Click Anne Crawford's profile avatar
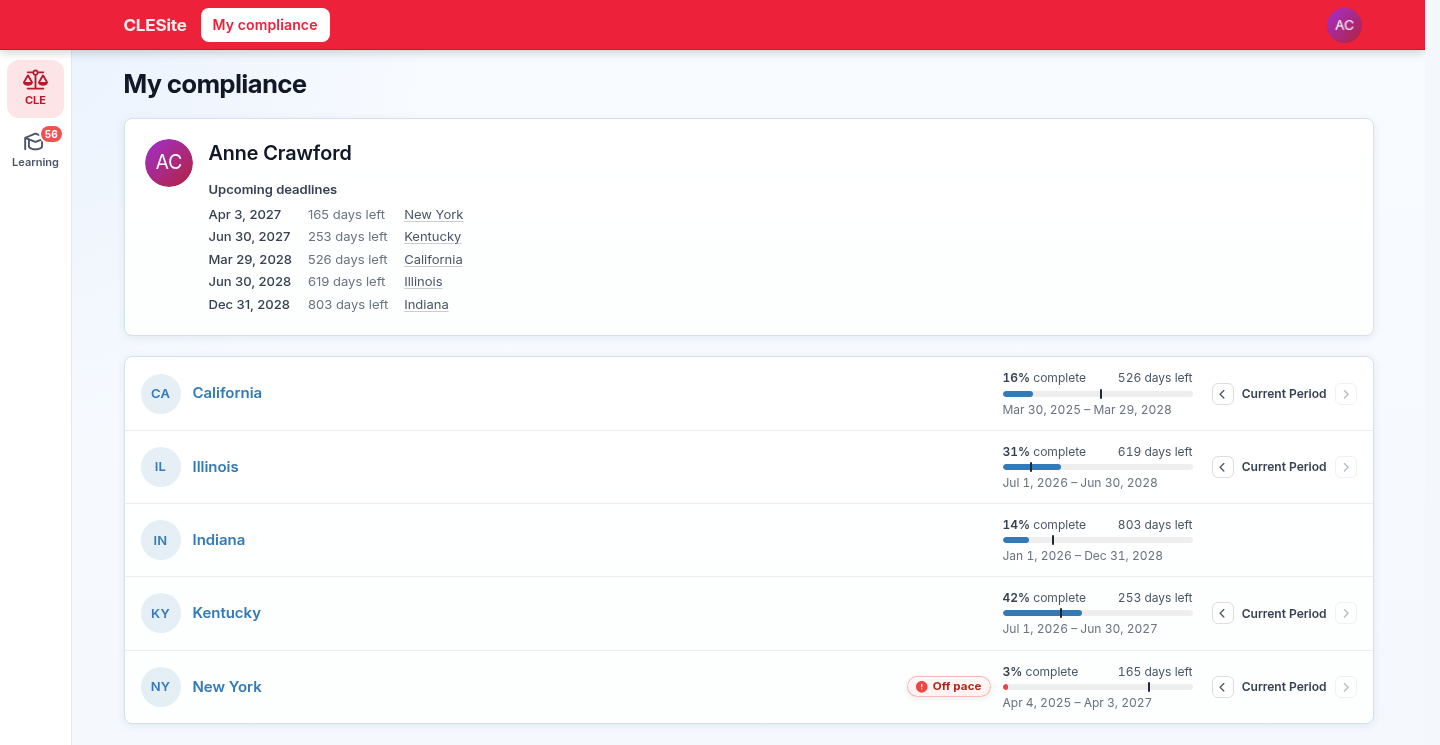 click(x=169, y=163)
